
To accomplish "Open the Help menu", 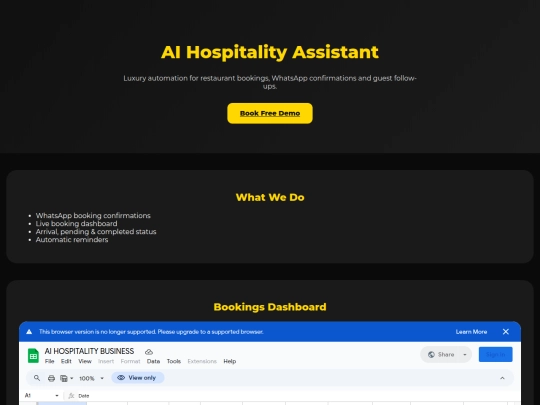I will (x=230, y=361).
